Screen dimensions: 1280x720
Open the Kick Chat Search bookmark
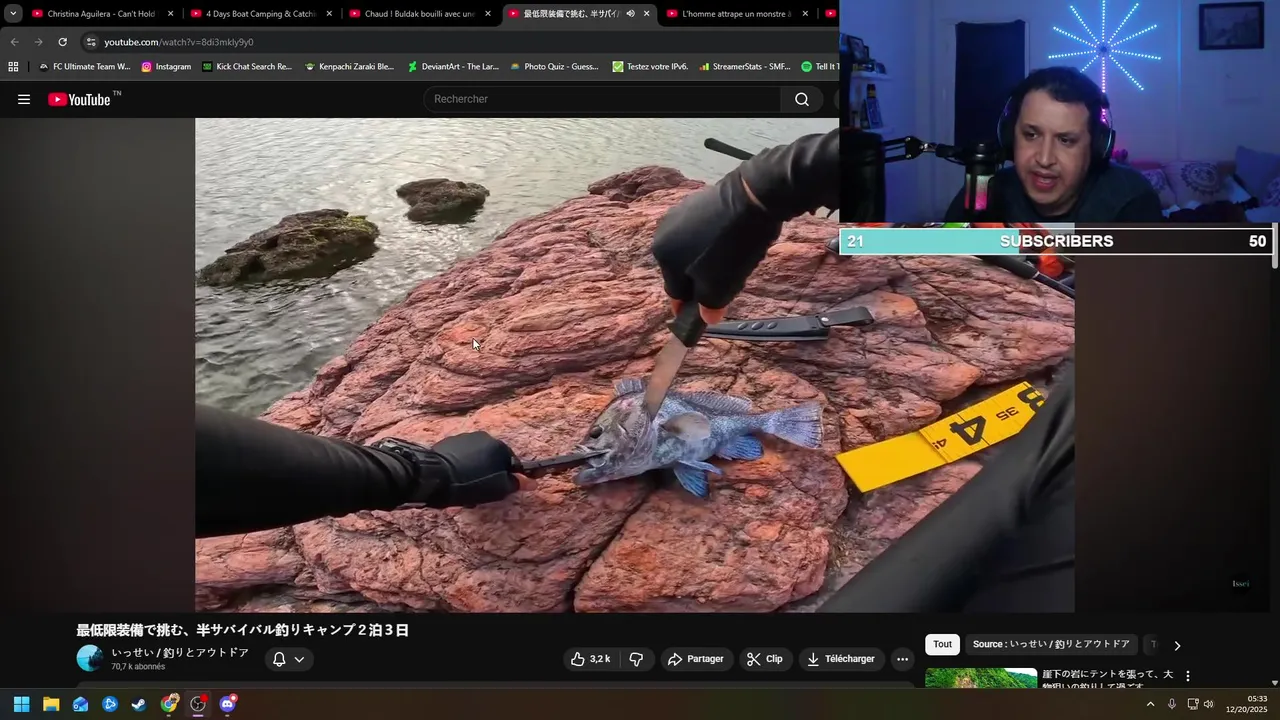247,67
